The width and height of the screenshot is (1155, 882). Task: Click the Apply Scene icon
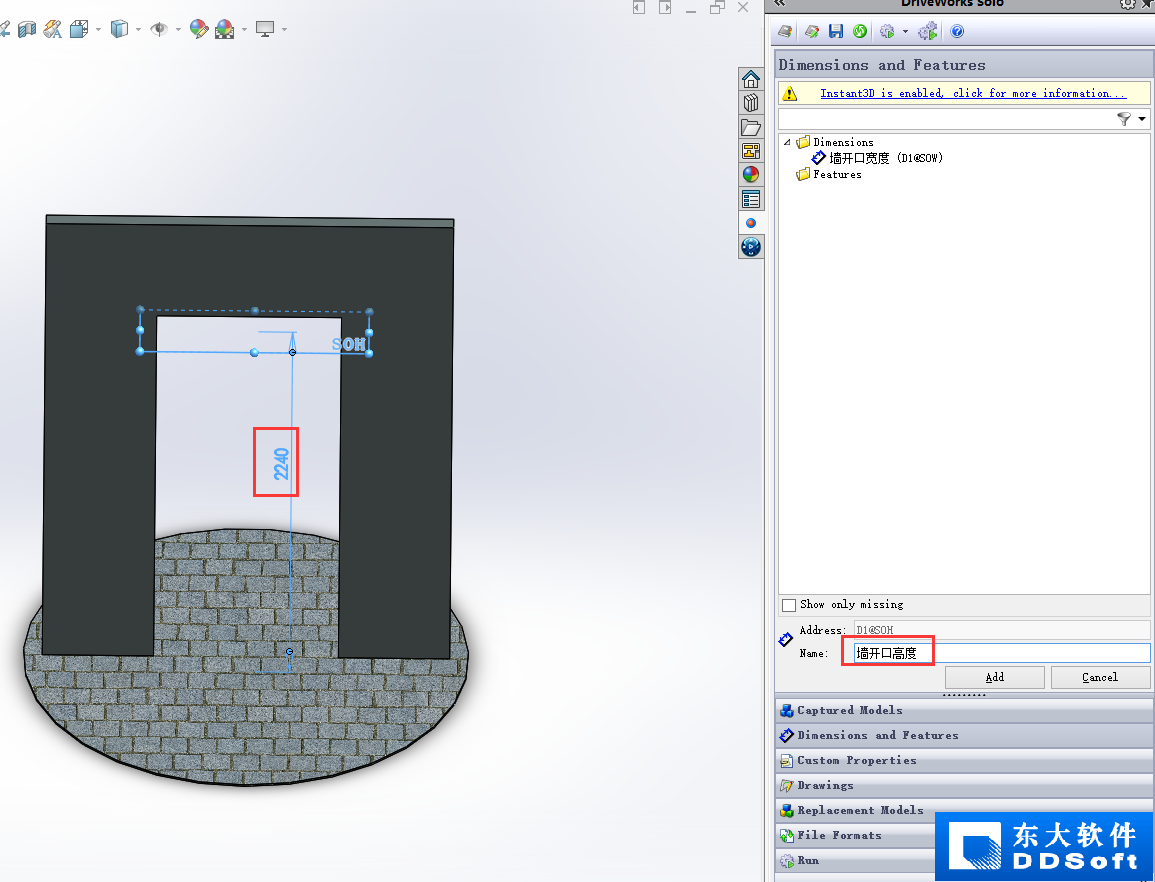click(x=225, y=29)
